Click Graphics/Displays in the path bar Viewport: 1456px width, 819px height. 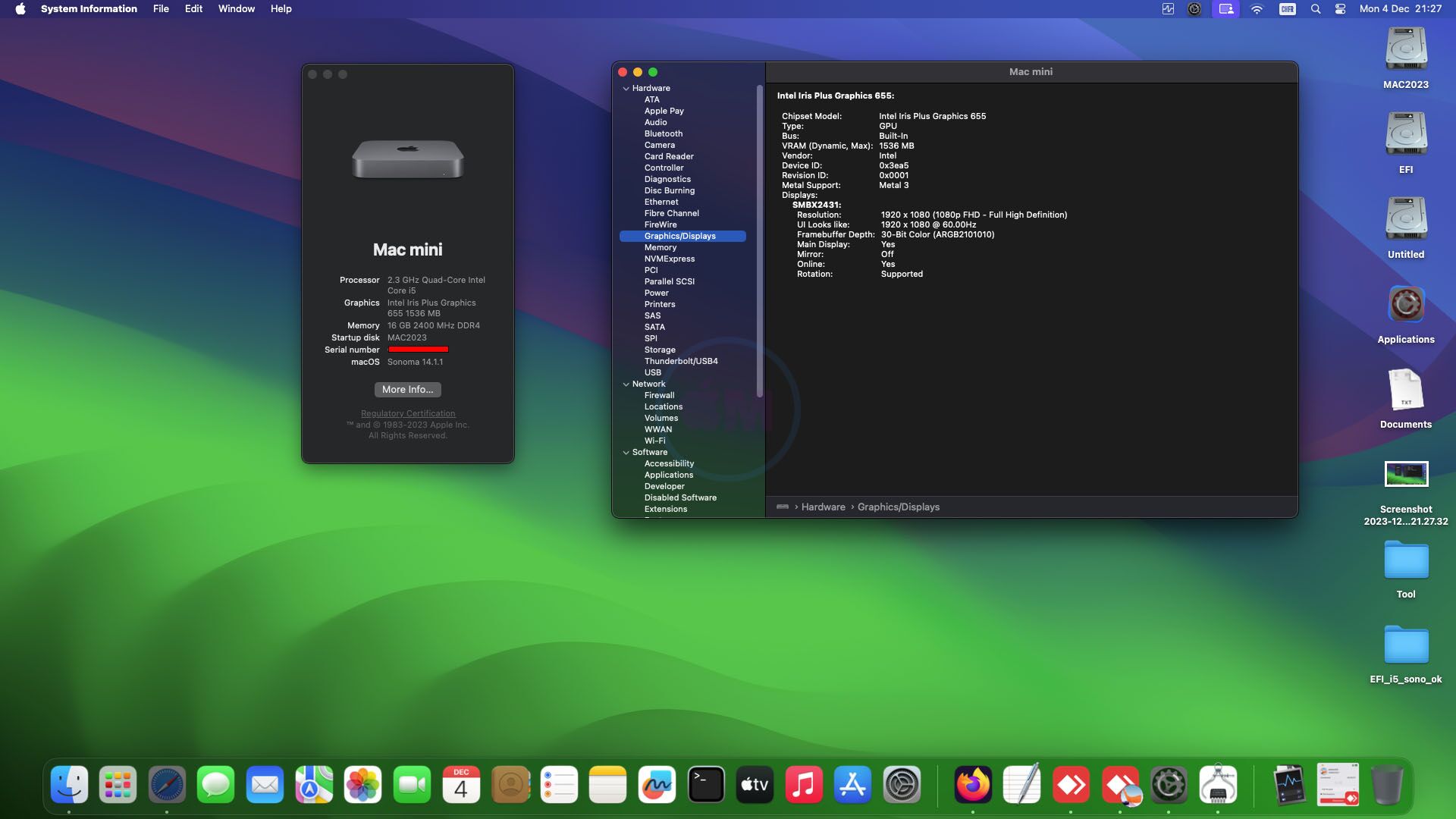coord(899,507)
